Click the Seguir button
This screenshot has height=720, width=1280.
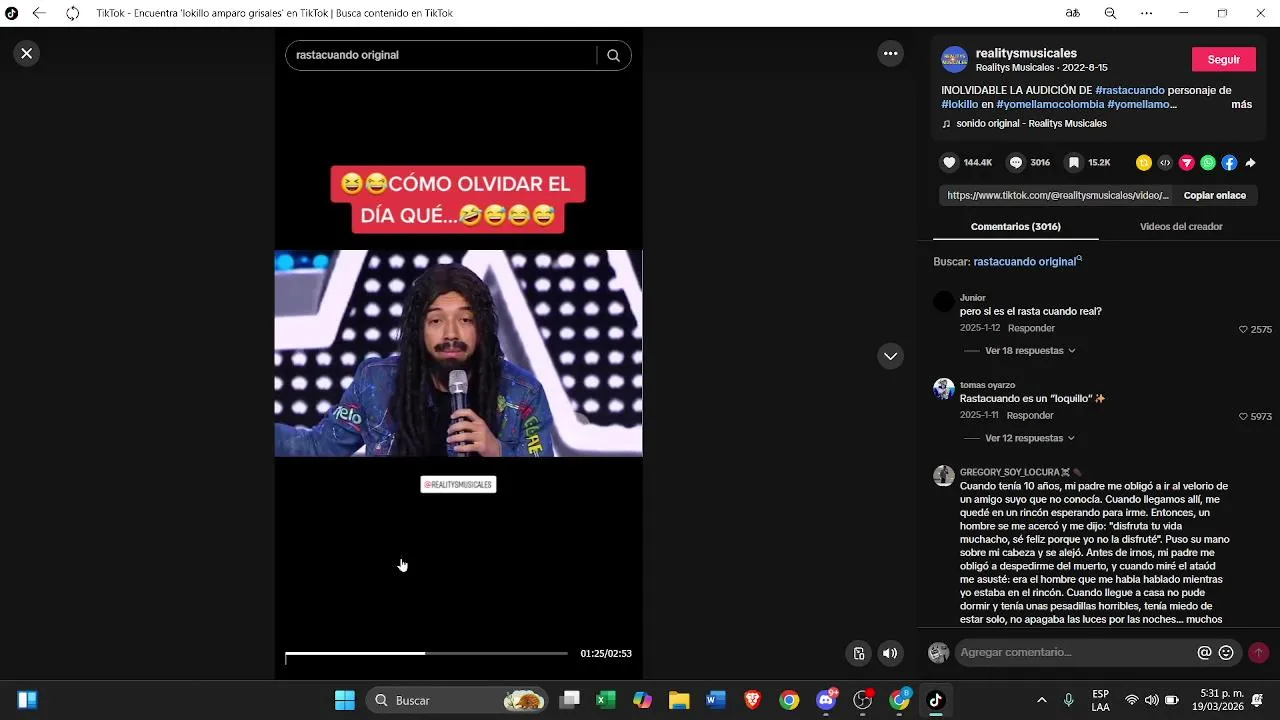click(x=1223, y=60)
